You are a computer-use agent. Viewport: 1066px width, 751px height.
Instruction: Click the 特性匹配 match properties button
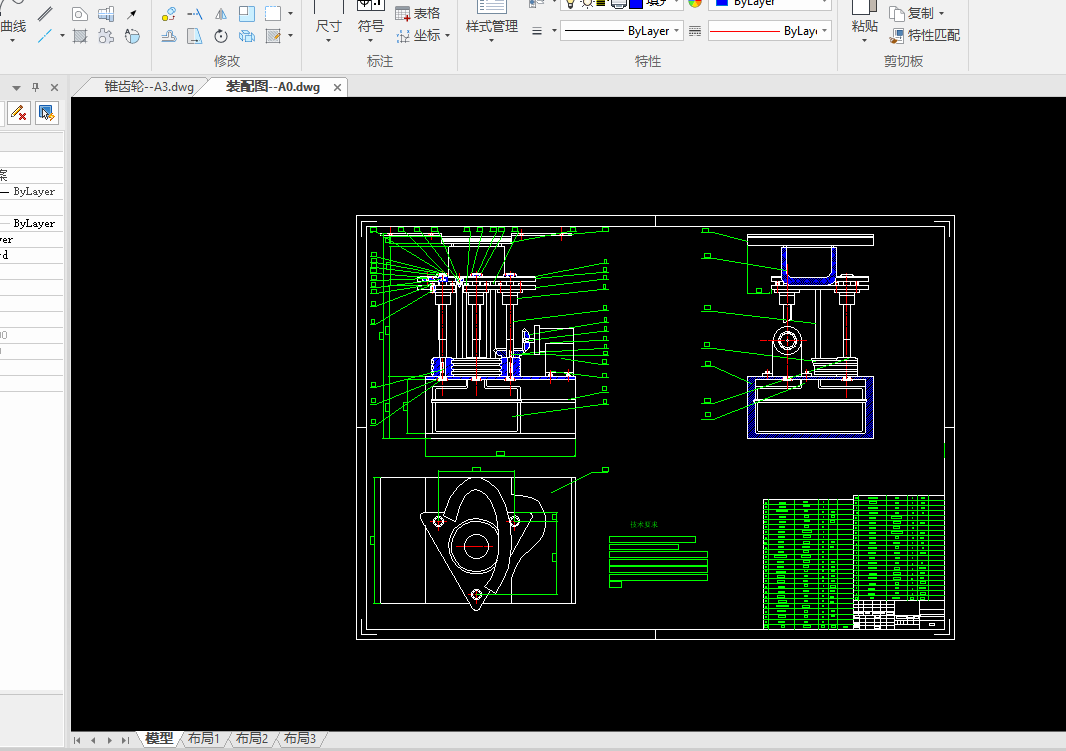coord(924,35)
